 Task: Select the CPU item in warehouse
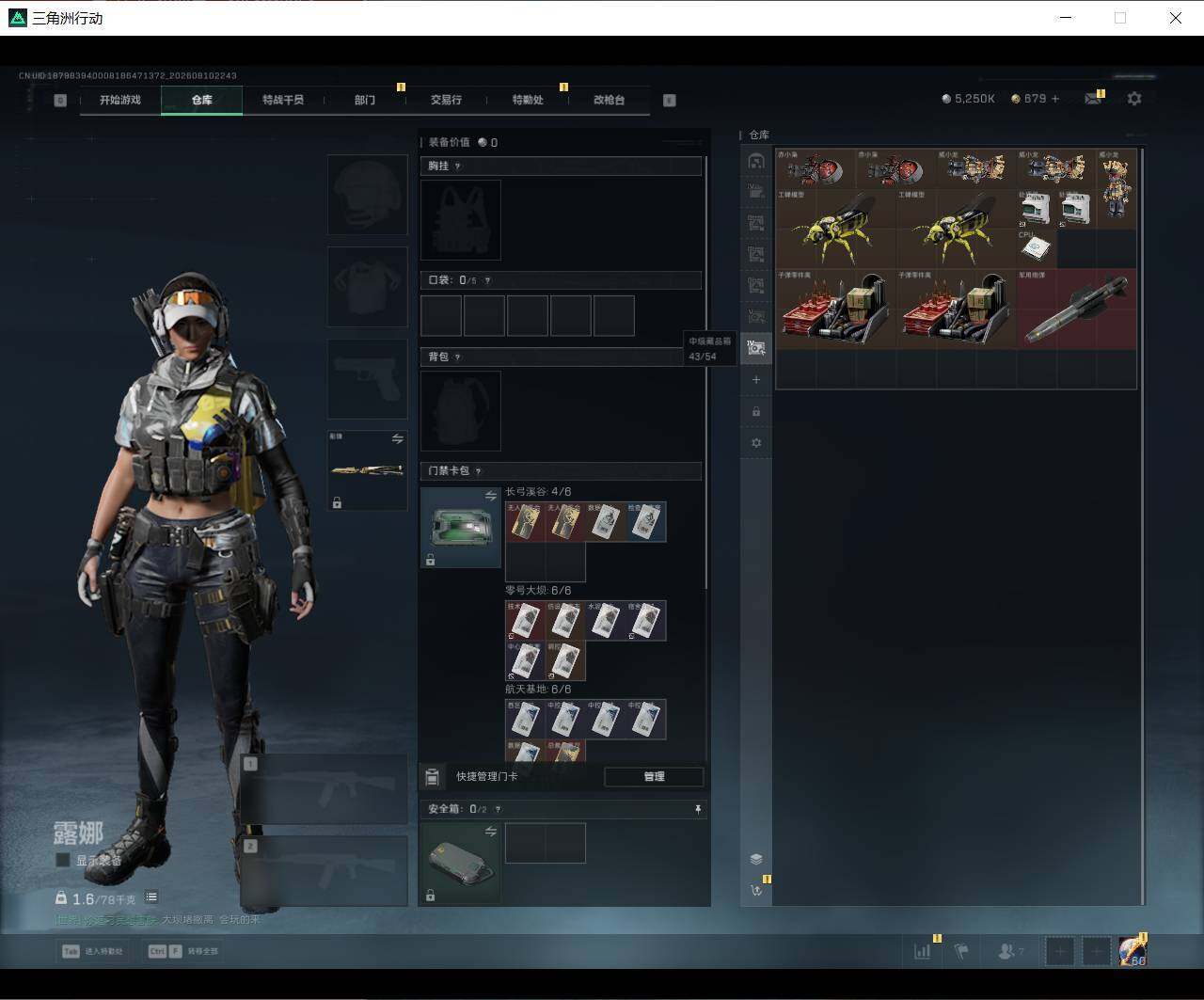coord(1037,248)
